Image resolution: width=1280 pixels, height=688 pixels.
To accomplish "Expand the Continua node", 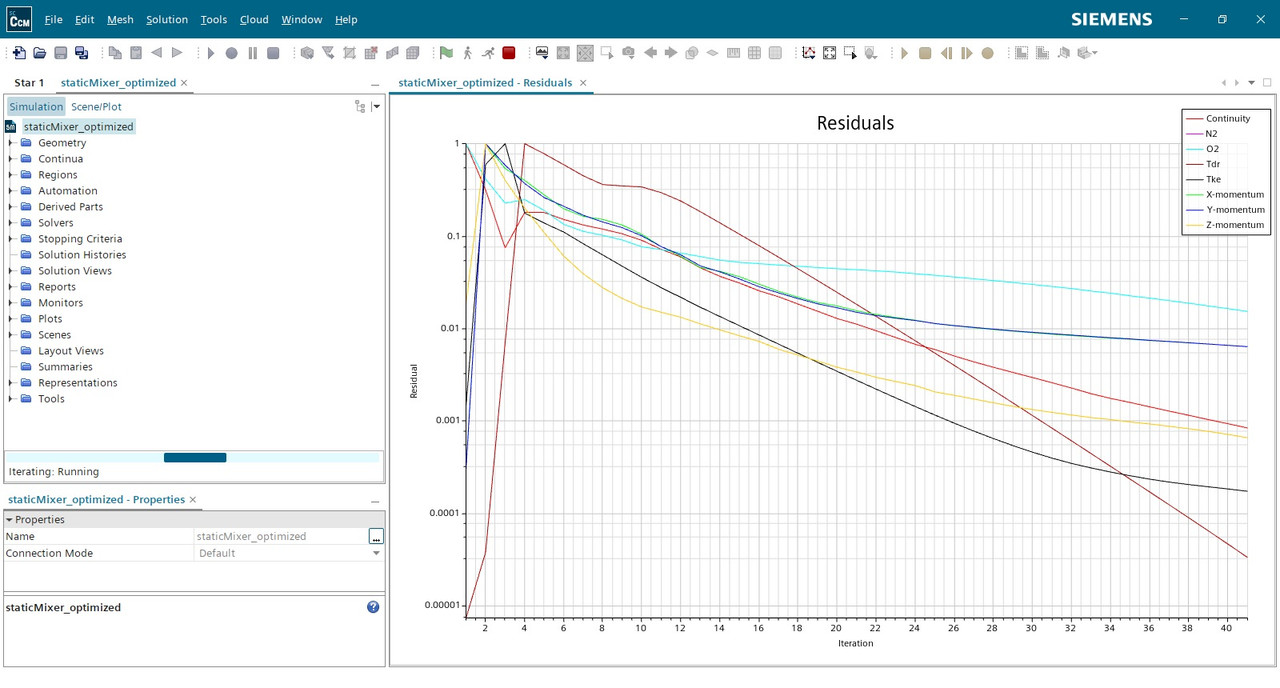I will pyautogui.click(x=11, y=159).
